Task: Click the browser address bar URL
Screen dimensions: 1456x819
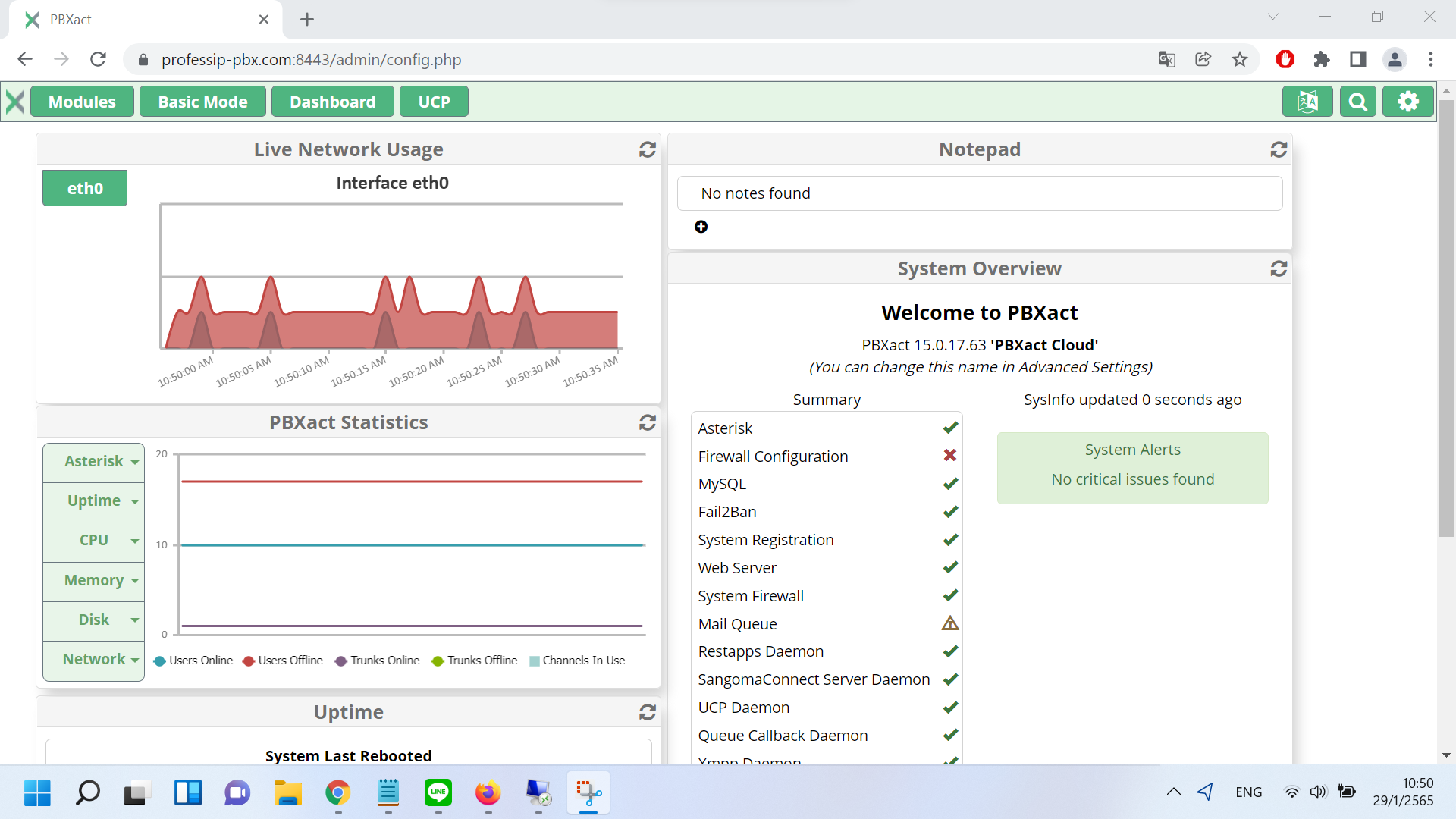Action: pos(311,59)
